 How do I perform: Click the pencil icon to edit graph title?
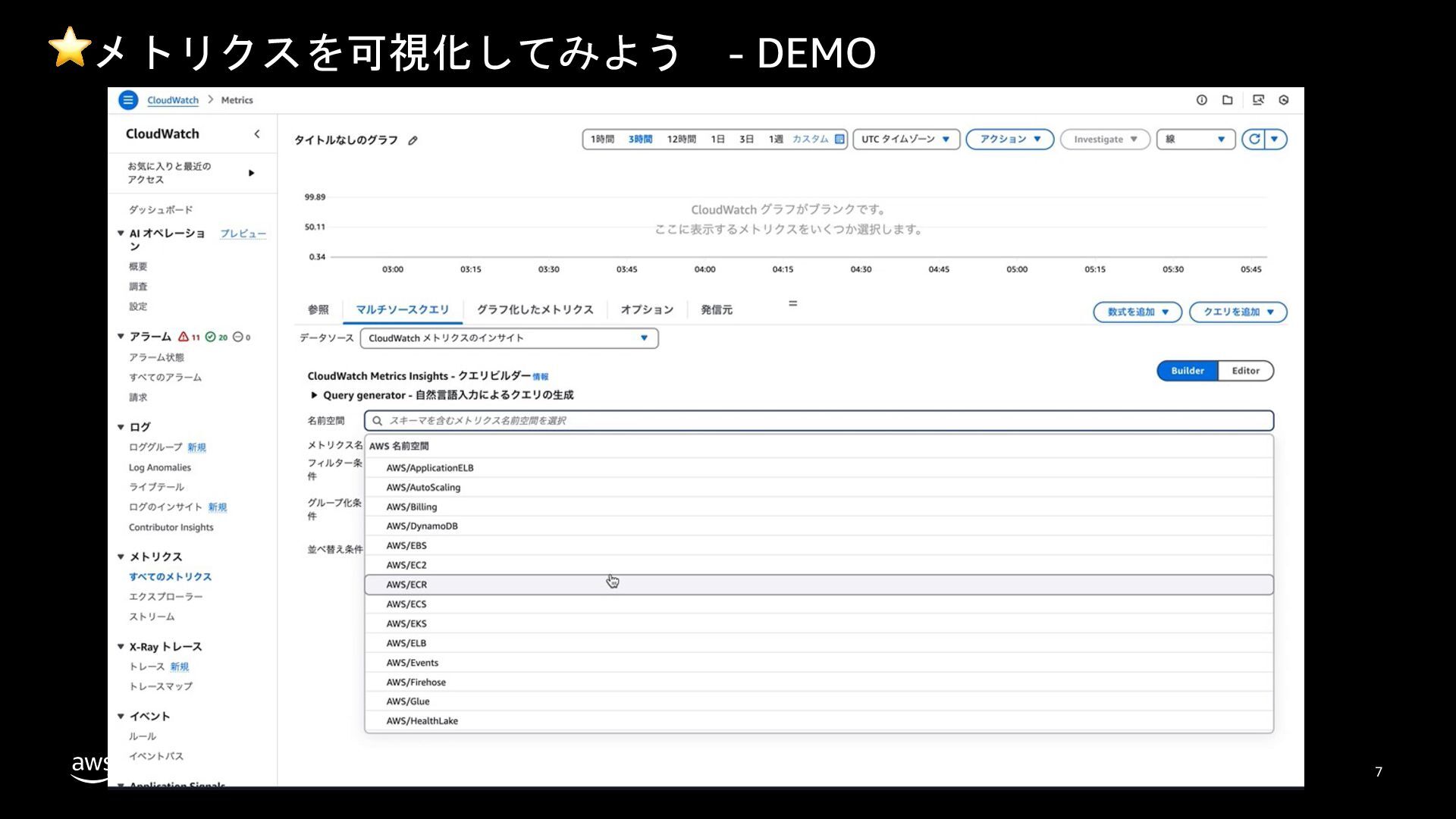point(413,140)
